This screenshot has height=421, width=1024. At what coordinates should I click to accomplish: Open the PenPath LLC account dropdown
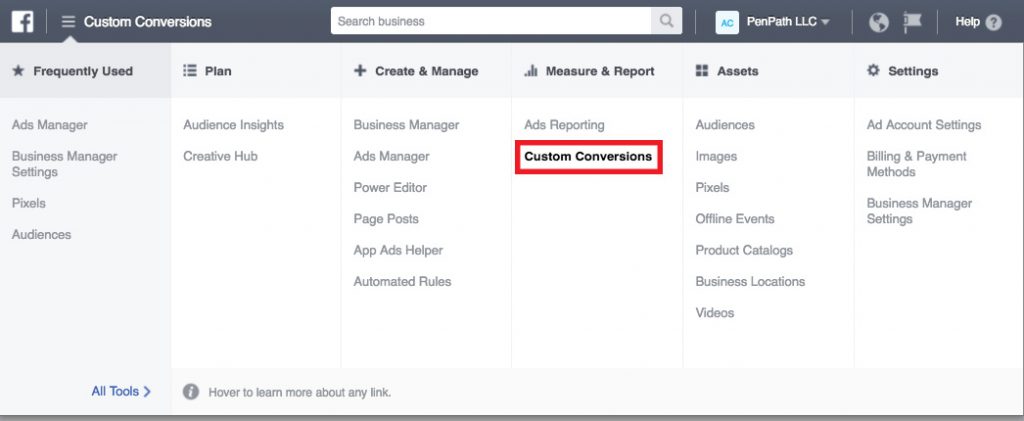(x=788, y=22)
